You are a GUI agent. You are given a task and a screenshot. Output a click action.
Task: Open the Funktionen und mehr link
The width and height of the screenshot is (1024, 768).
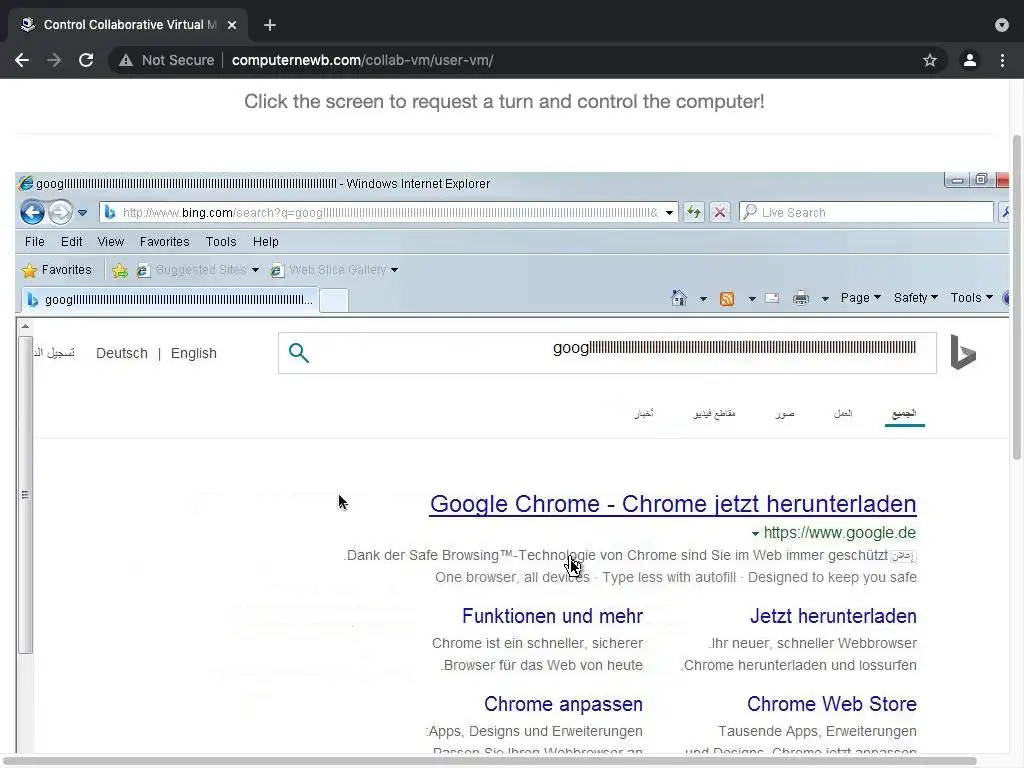[x=552, y=616]
